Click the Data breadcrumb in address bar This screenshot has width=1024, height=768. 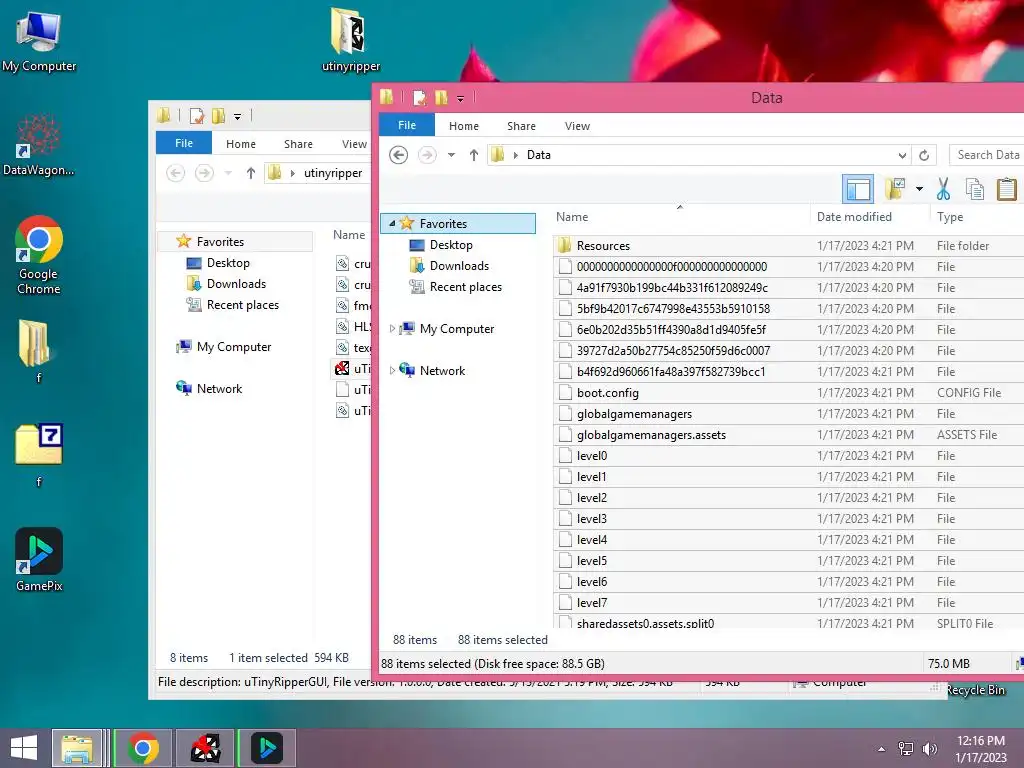coord(539,155)
